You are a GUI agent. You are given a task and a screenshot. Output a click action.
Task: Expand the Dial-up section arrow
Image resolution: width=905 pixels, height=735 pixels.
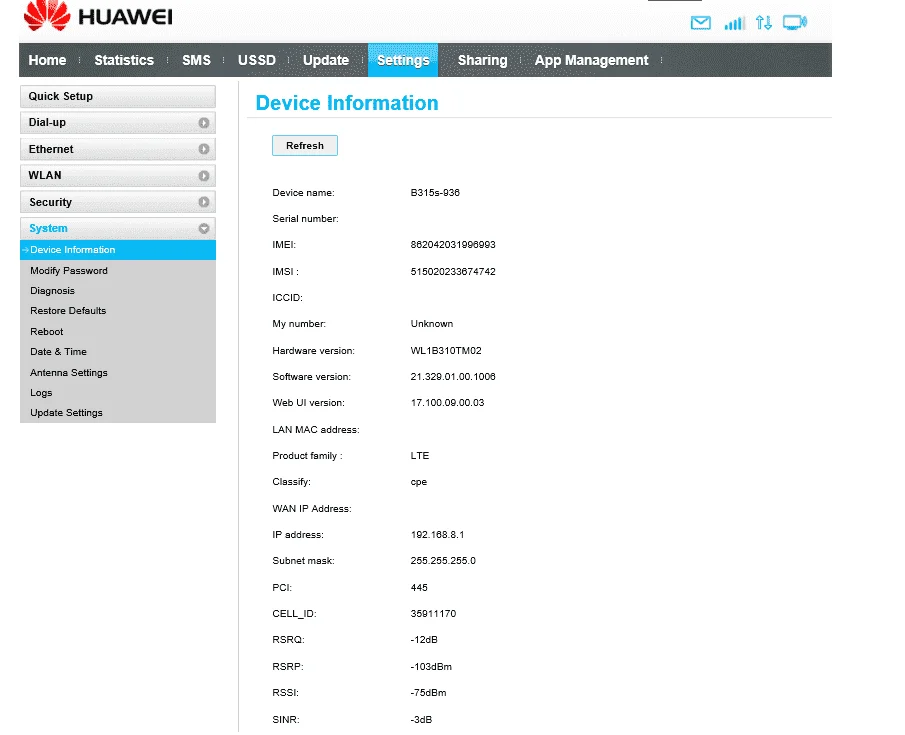point(204,123)
